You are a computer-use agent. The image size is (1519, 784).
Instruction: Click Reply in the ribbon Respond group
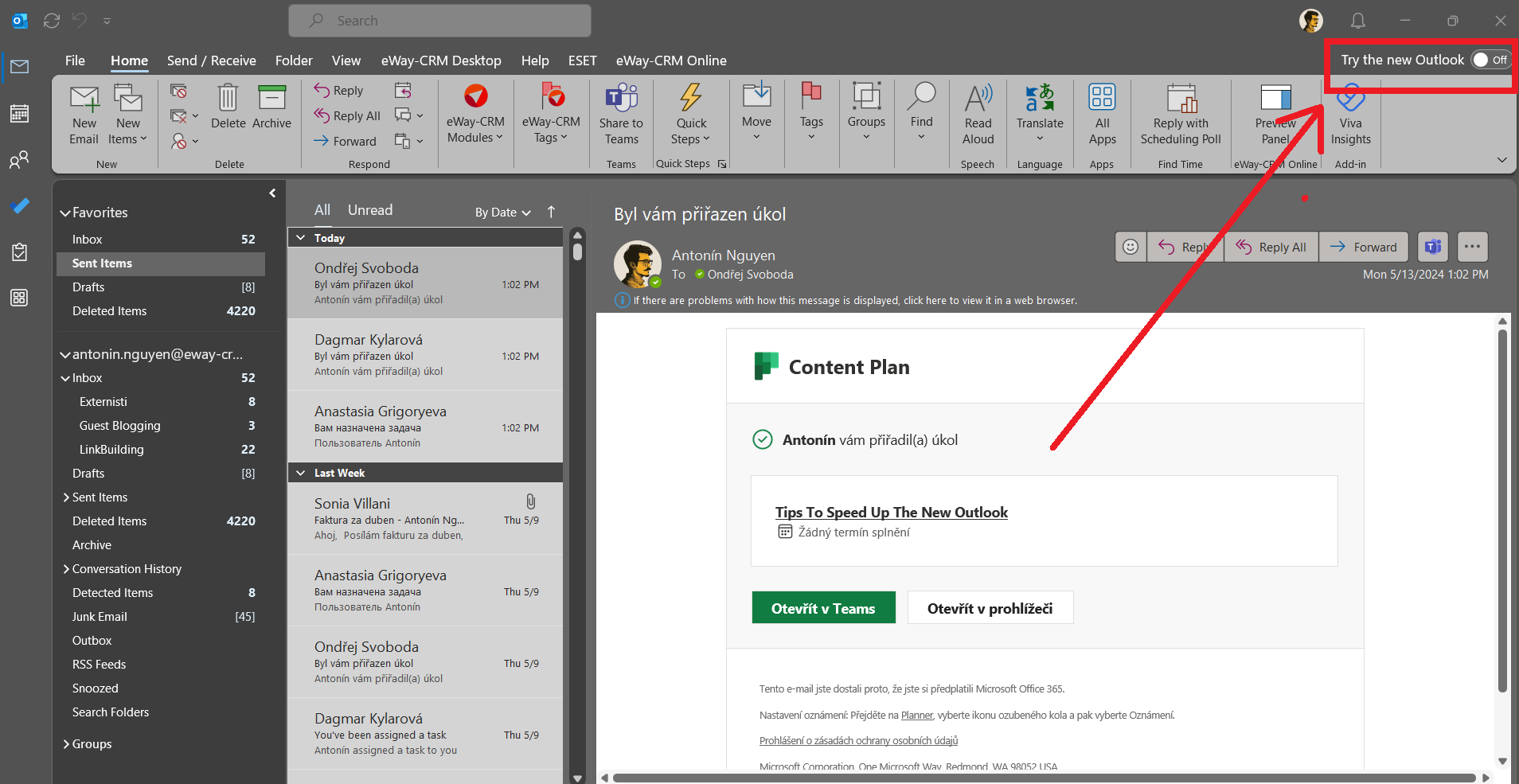[338, 91]
